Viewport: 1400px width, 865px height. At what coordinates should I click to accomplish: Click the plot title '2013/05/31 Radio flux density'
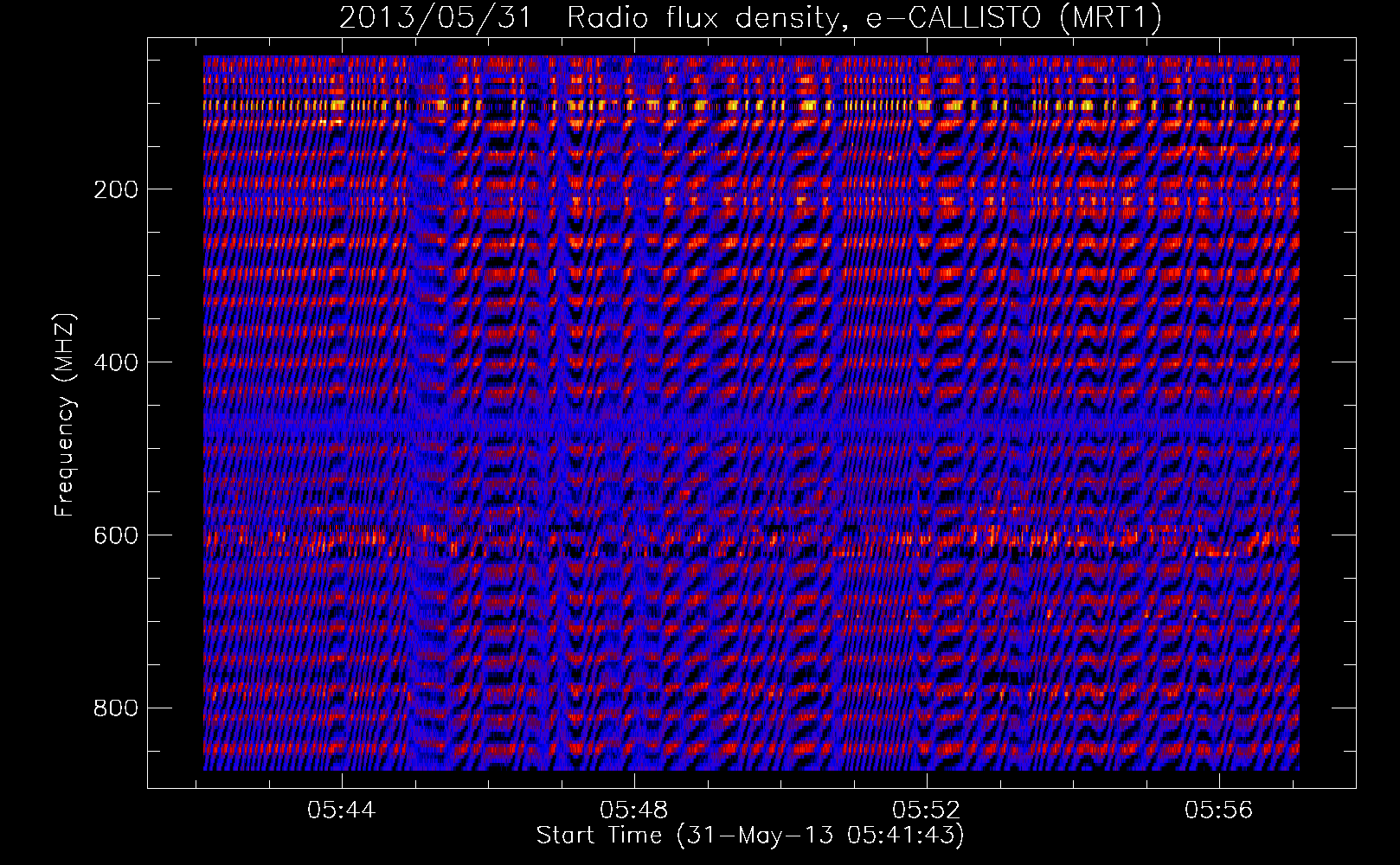[x=750, y=17]
